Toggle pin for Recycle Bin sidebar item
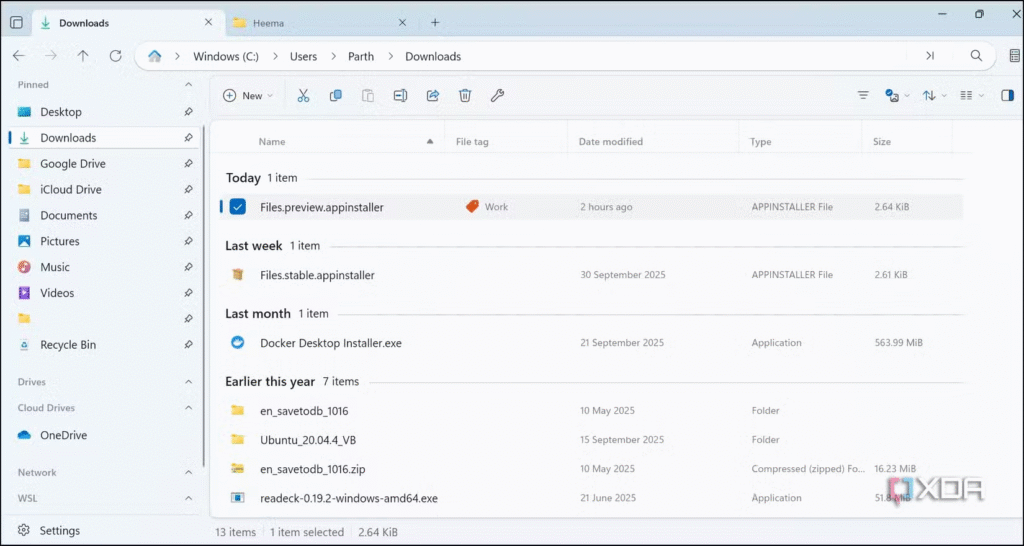1024x546 pixels. [188, 345]
